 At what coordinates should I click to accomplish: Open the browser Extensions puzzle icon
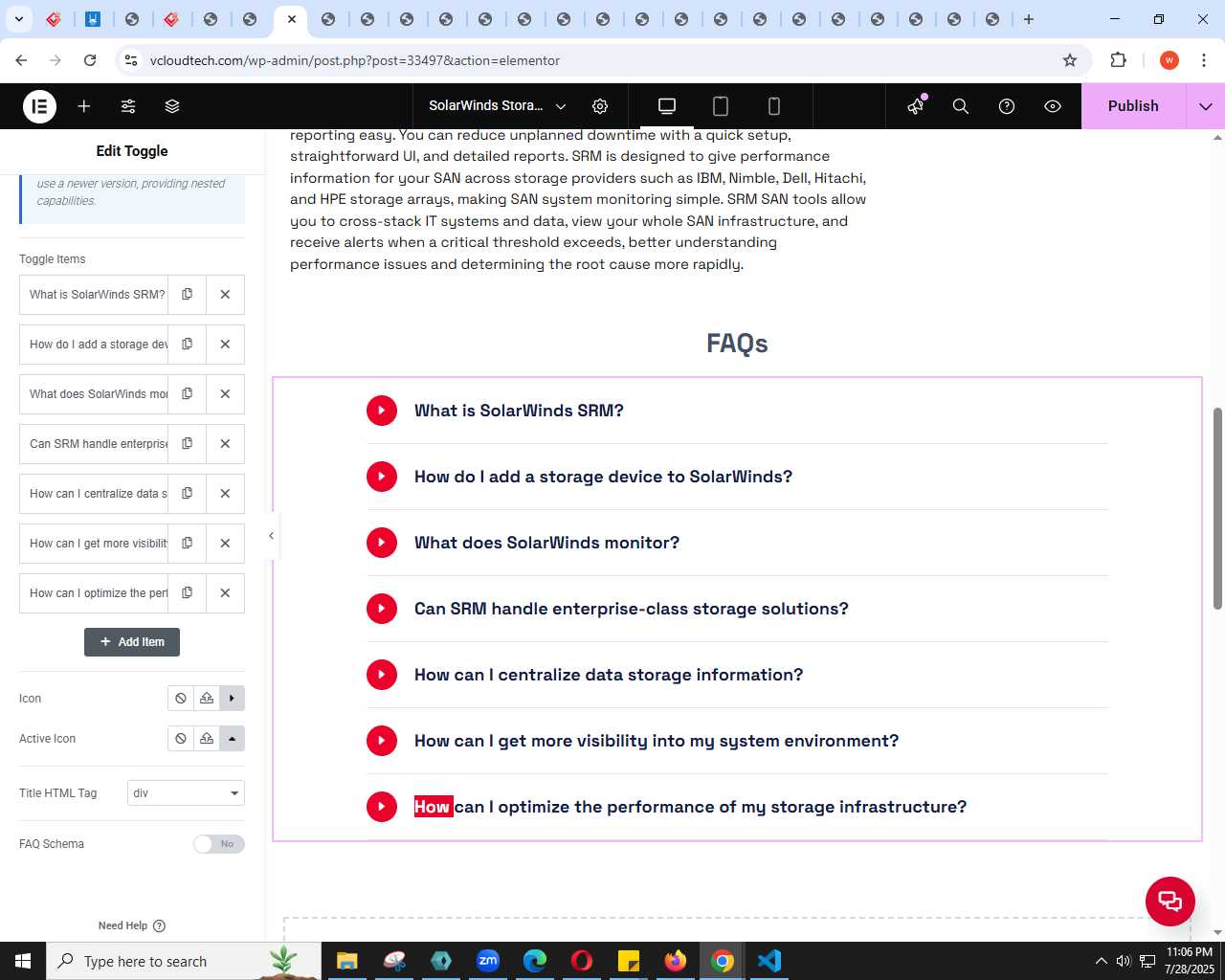(x=1118, y=60)
